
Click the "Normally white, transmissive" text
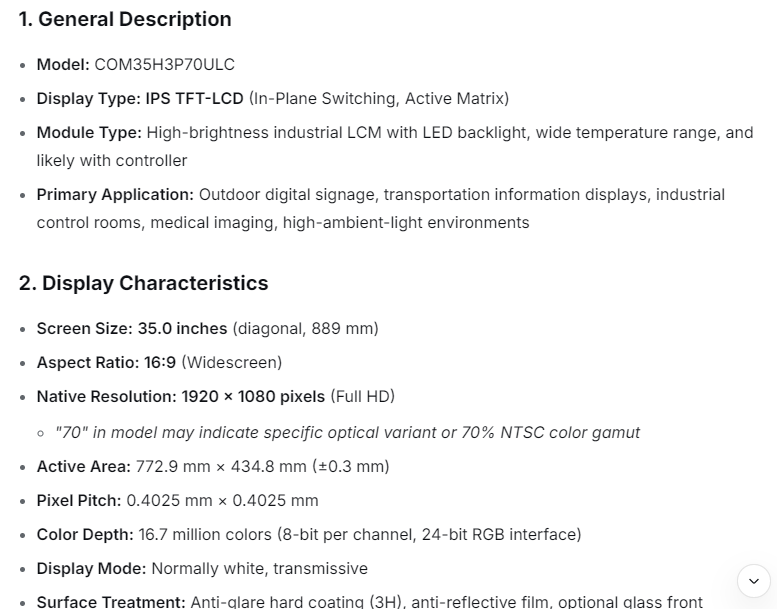pos(259,568)
